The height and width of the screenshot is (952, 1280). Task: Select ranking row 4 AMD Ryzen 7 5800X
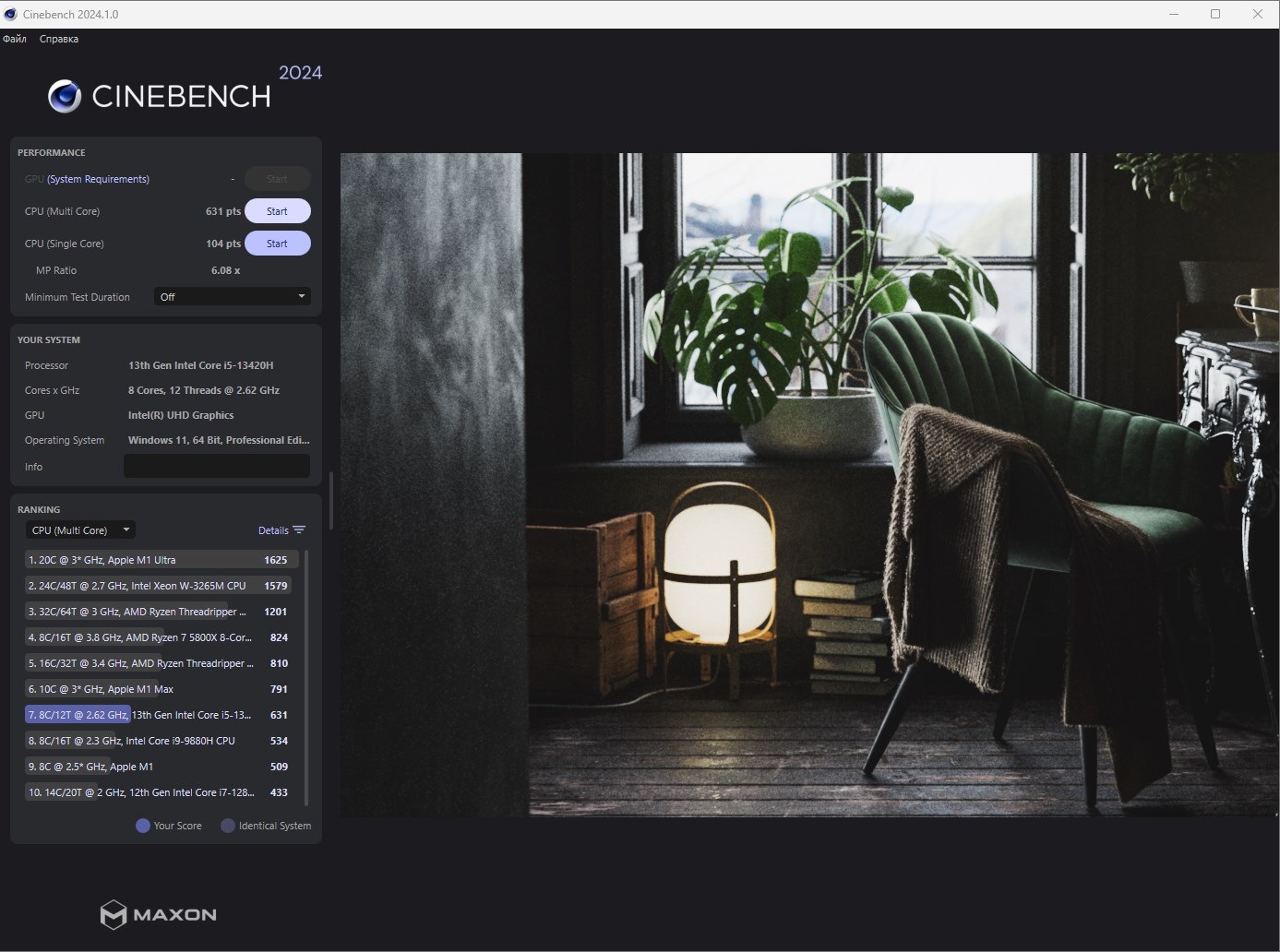pyautogui.click(x=161, y=637)
